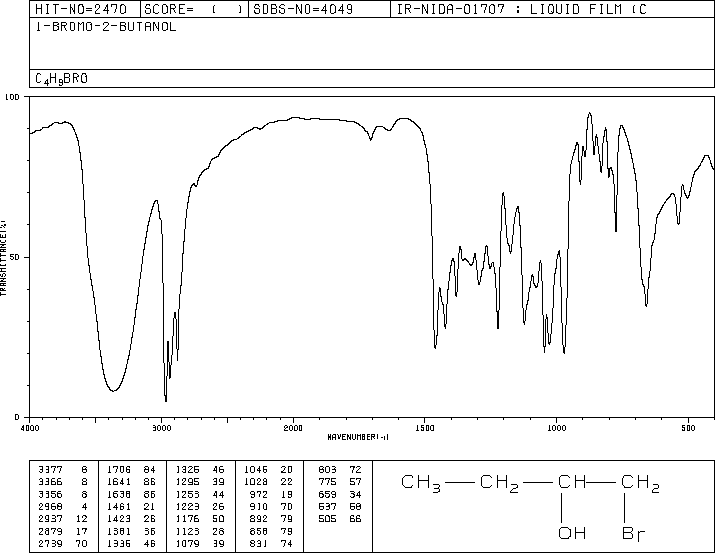Viewport: 715px width, 553px height.
Task: Click peak value 2739 in table
Action: point(51,543)
